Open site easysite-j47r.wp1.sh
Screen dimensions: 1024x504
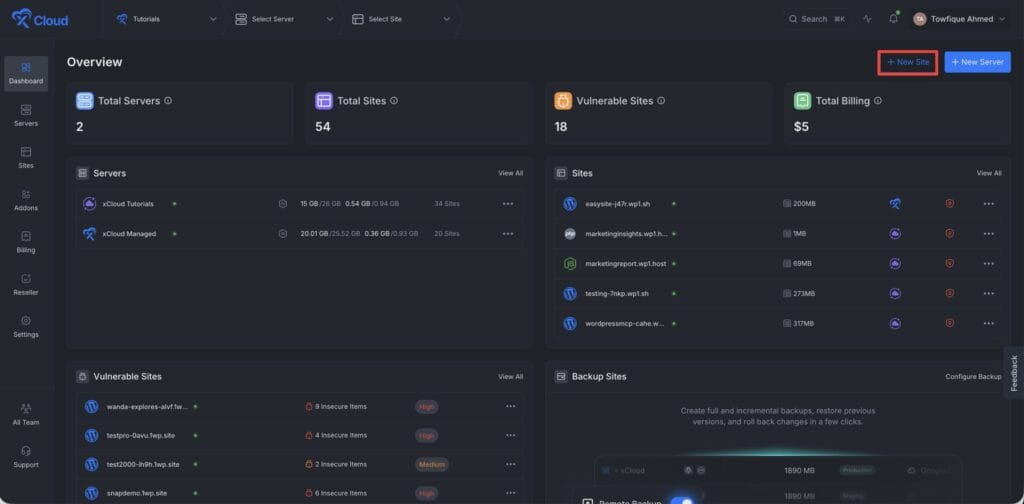(617, 204)
